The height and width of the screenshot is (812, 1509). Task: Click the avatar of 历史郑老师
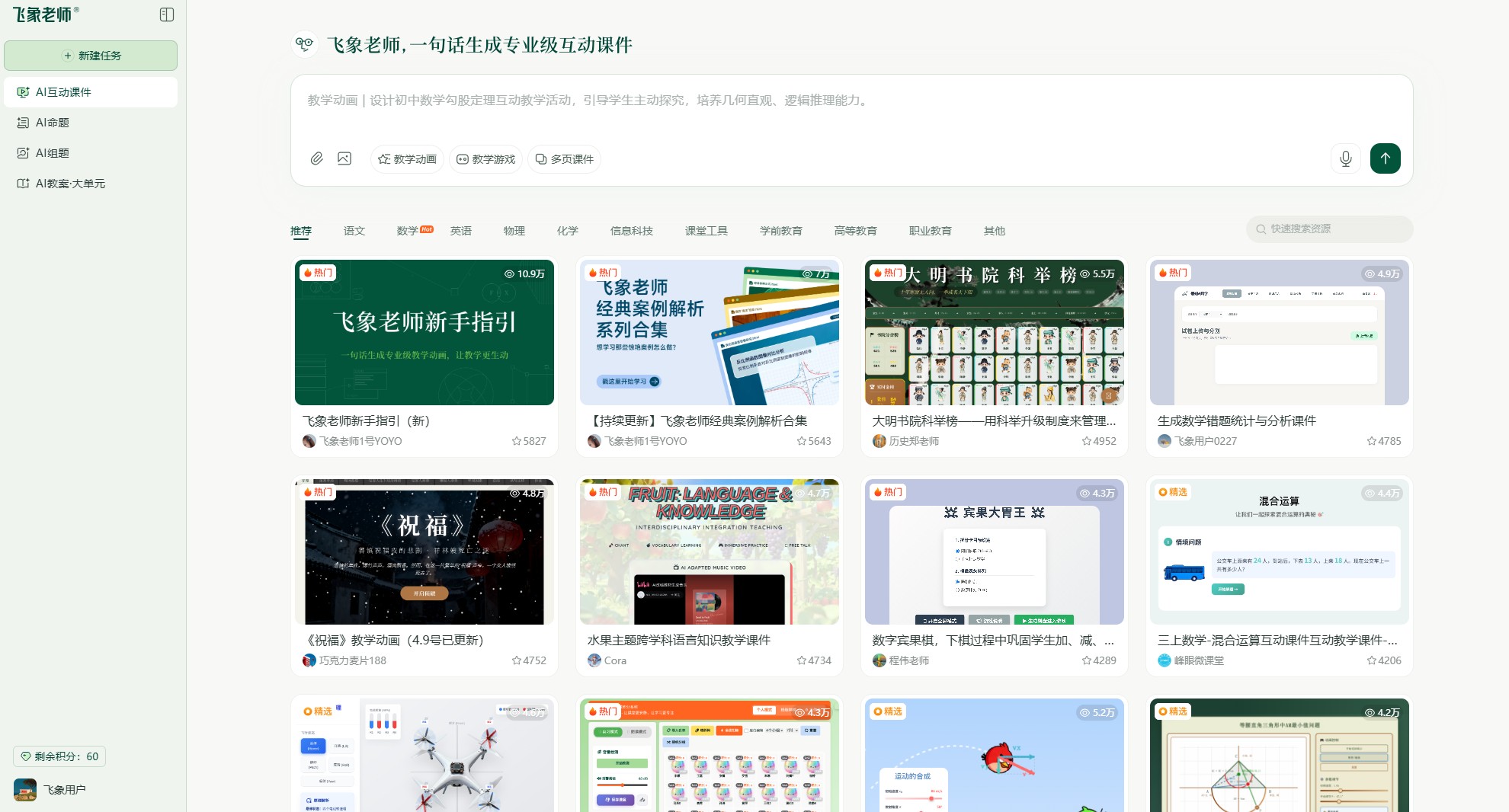[879, 441]
